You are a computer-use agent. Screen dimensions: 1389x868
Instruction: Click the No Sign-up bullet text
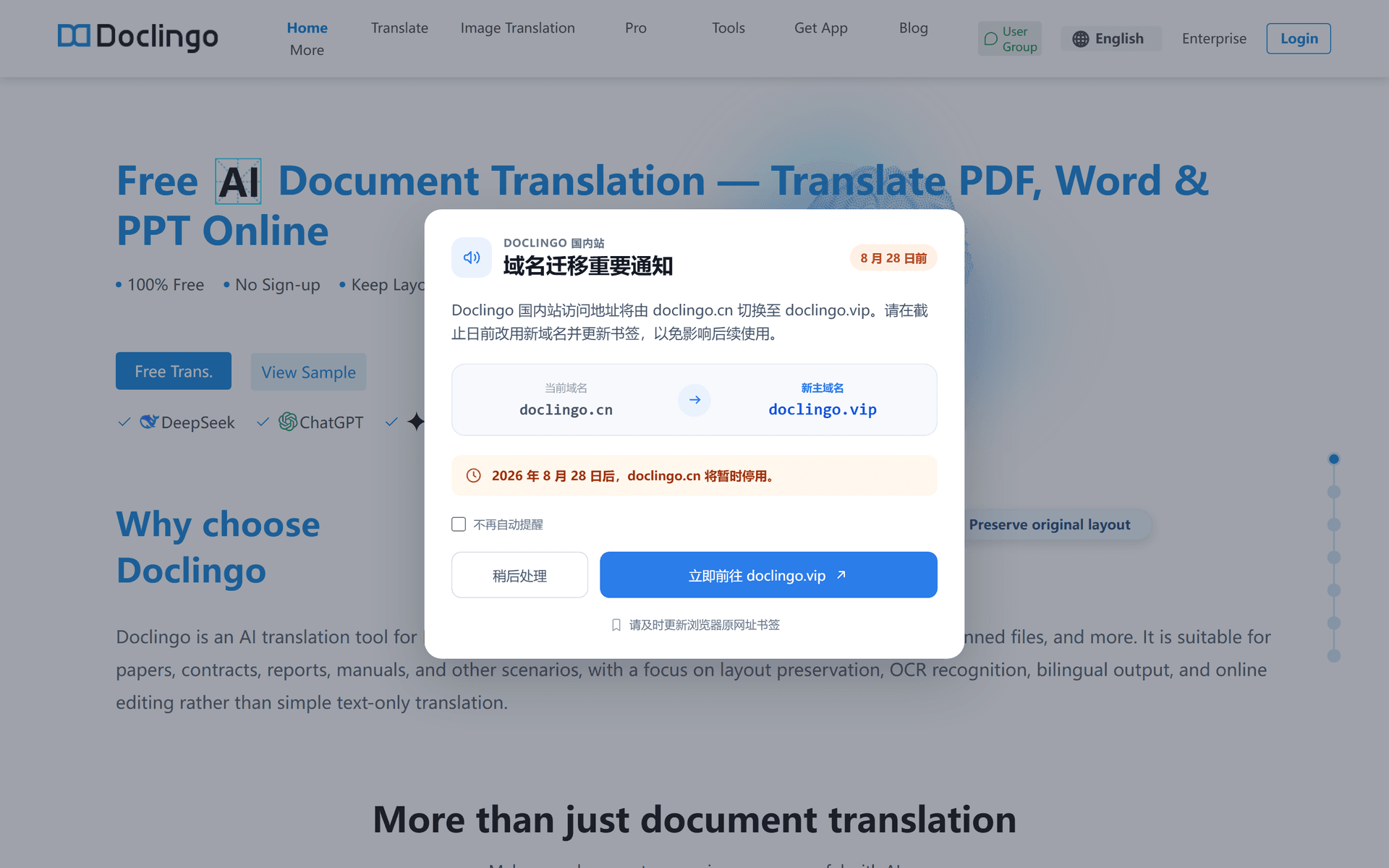coord(278,285)
